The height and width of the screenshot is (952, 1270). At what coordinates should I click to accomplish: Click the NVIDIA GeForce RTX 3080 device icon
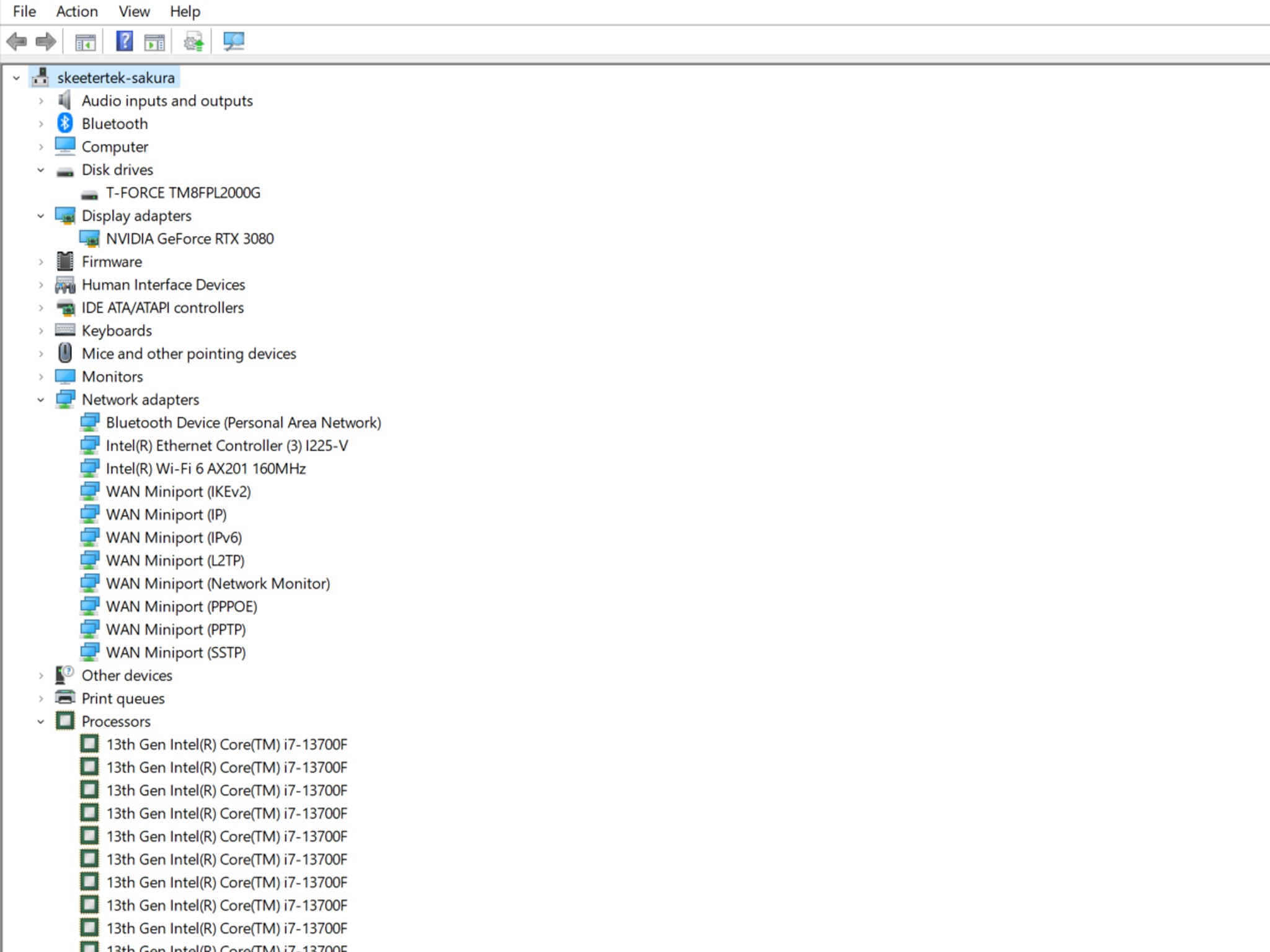click(x=89, y=239)
